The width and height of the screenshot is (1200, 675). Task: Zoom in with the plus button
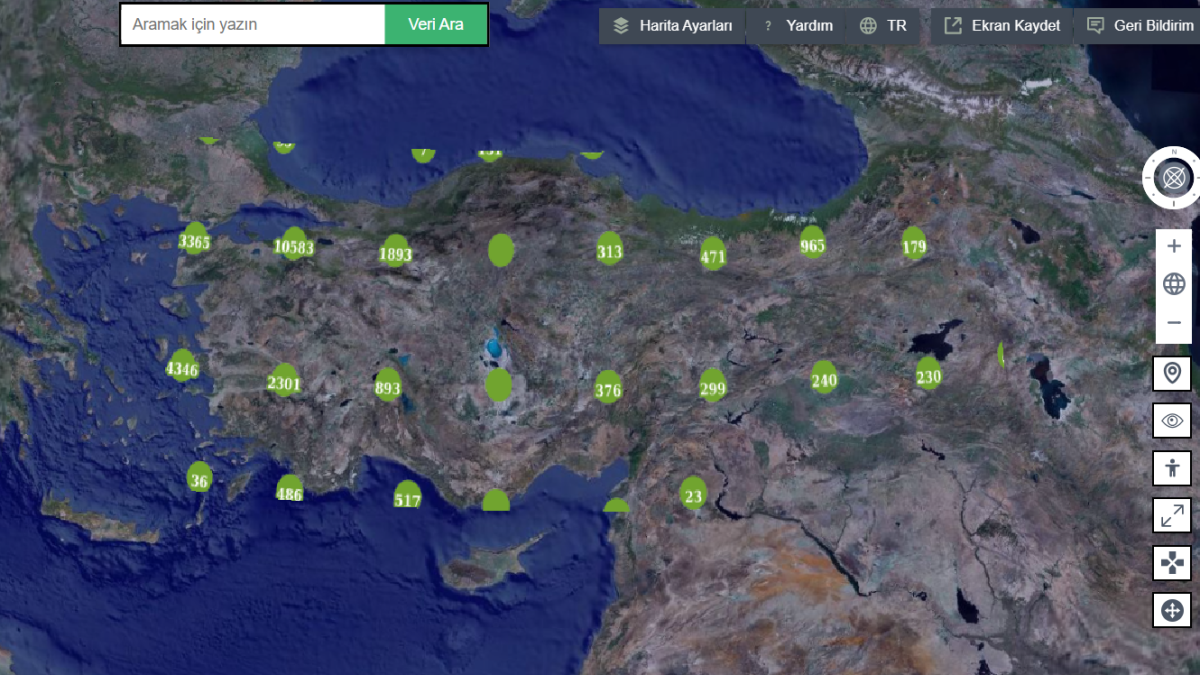pyautogui.click(x=1174, y=246)
